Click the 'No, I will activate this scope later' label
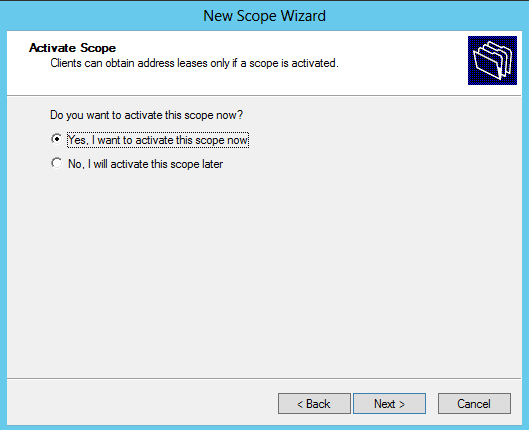Viewport: 529px width, 430px height. (x=145, y=164)
